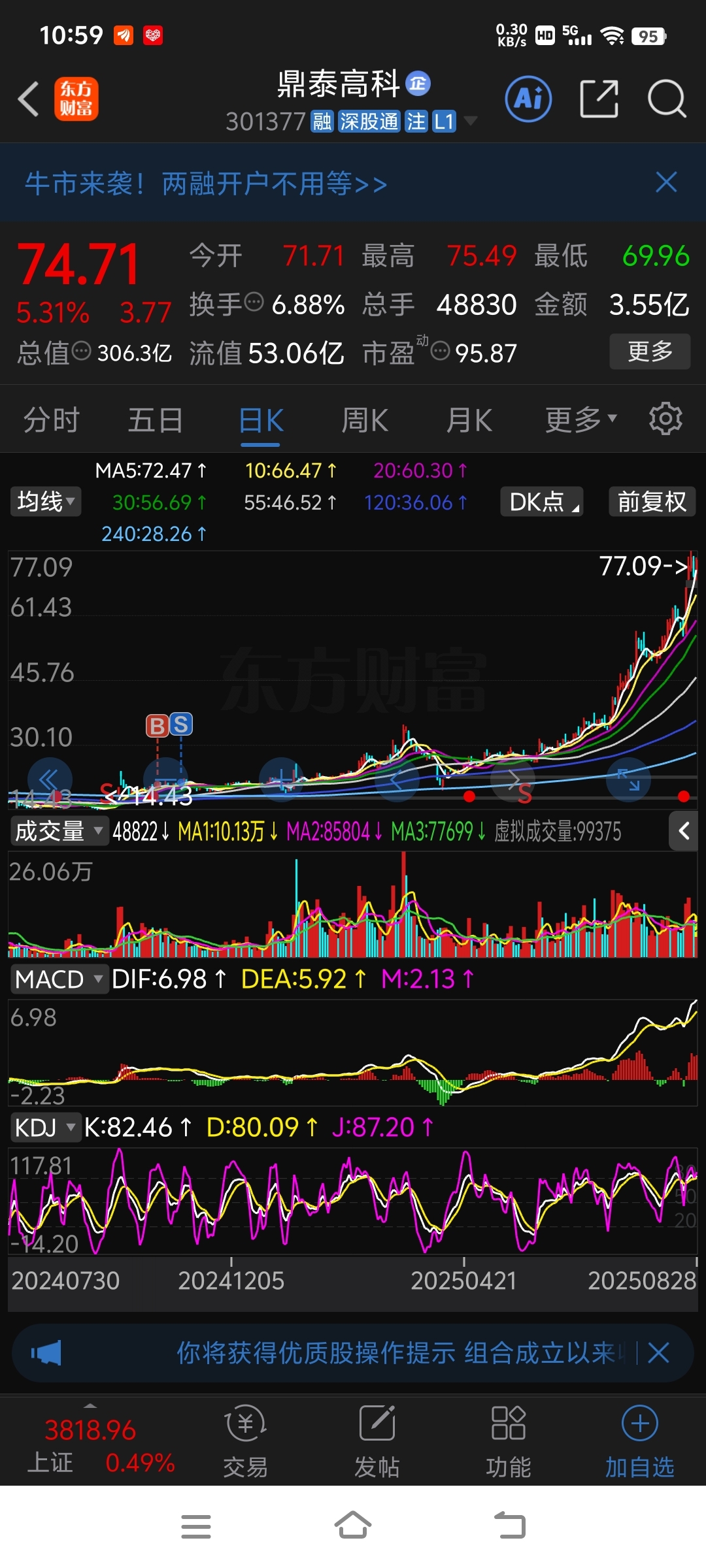This screenshot has height=1568, width=706.
Task: Open the 功能 functions button
Action: (509, 1443)
